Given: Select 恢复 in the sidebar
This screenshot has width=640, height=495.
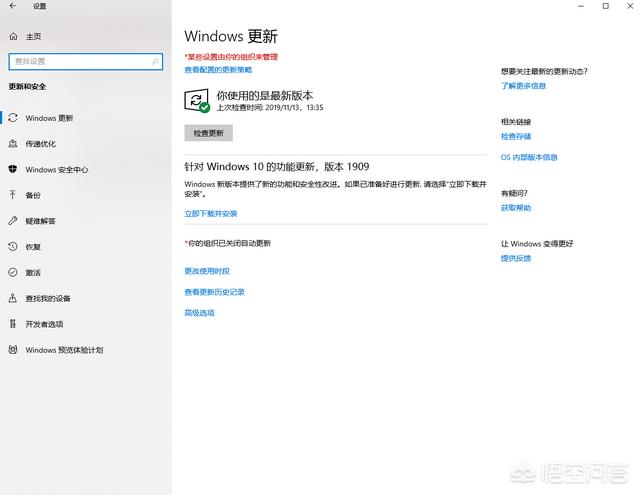Looking at the screenshot, I should [x=86, y=246].
